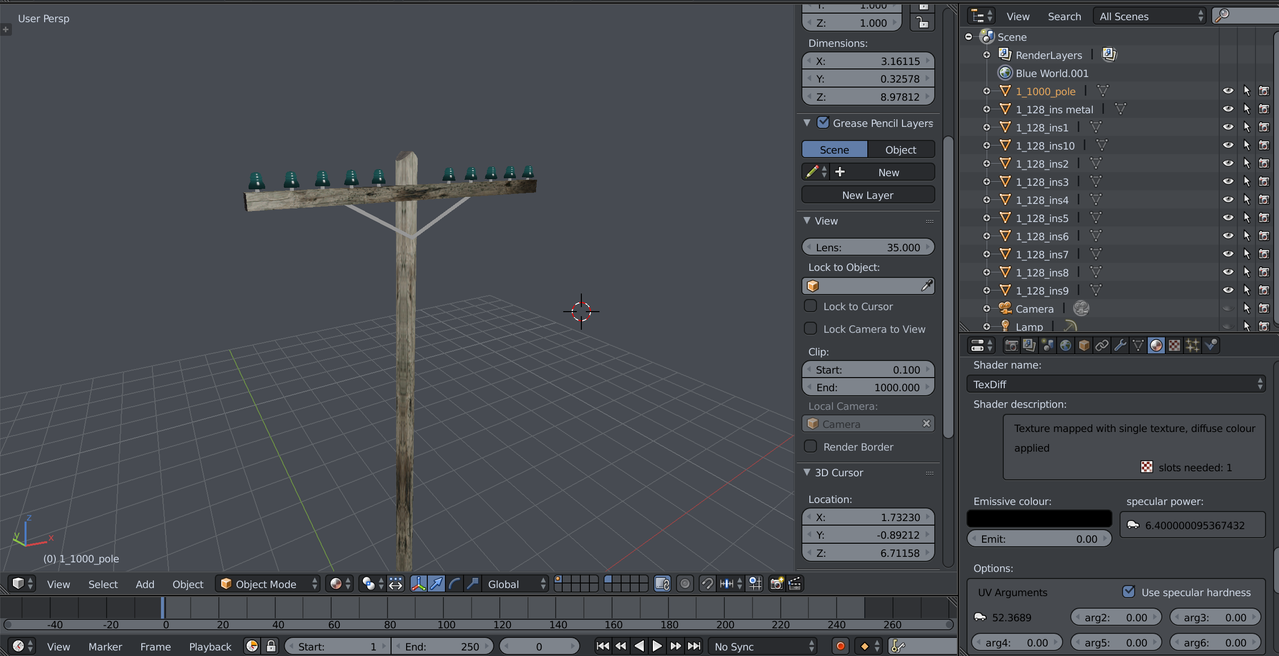The image size is (1279, 656).
Task: Open the Add menu in 3D viewport header
Action: point(145,584)
